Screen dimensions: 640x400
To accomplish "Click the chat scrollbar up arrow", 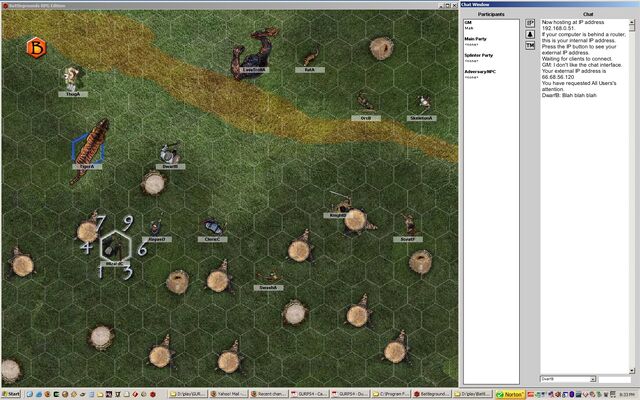I will pyautogui.click(x=632, y=22).
